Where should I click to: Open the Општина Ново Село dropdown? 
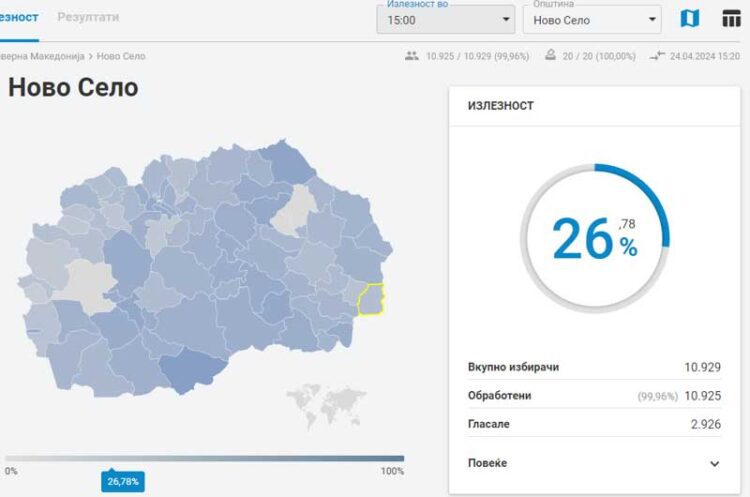pos(592,20)
